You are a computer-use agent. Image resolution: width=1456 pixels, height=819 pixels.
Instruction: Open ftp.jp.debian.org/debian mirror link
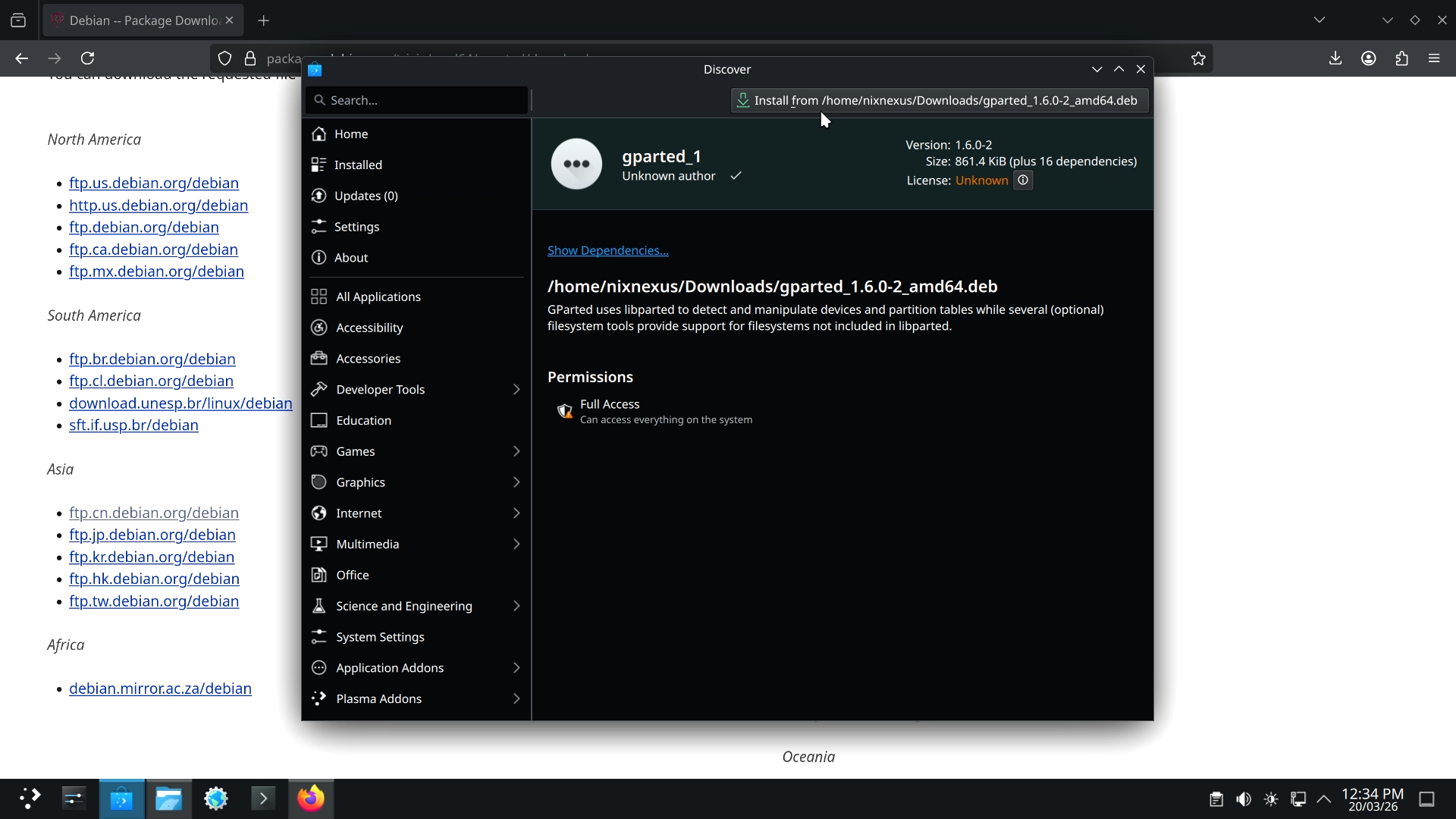pyautogui.click(x=152, y=535)
